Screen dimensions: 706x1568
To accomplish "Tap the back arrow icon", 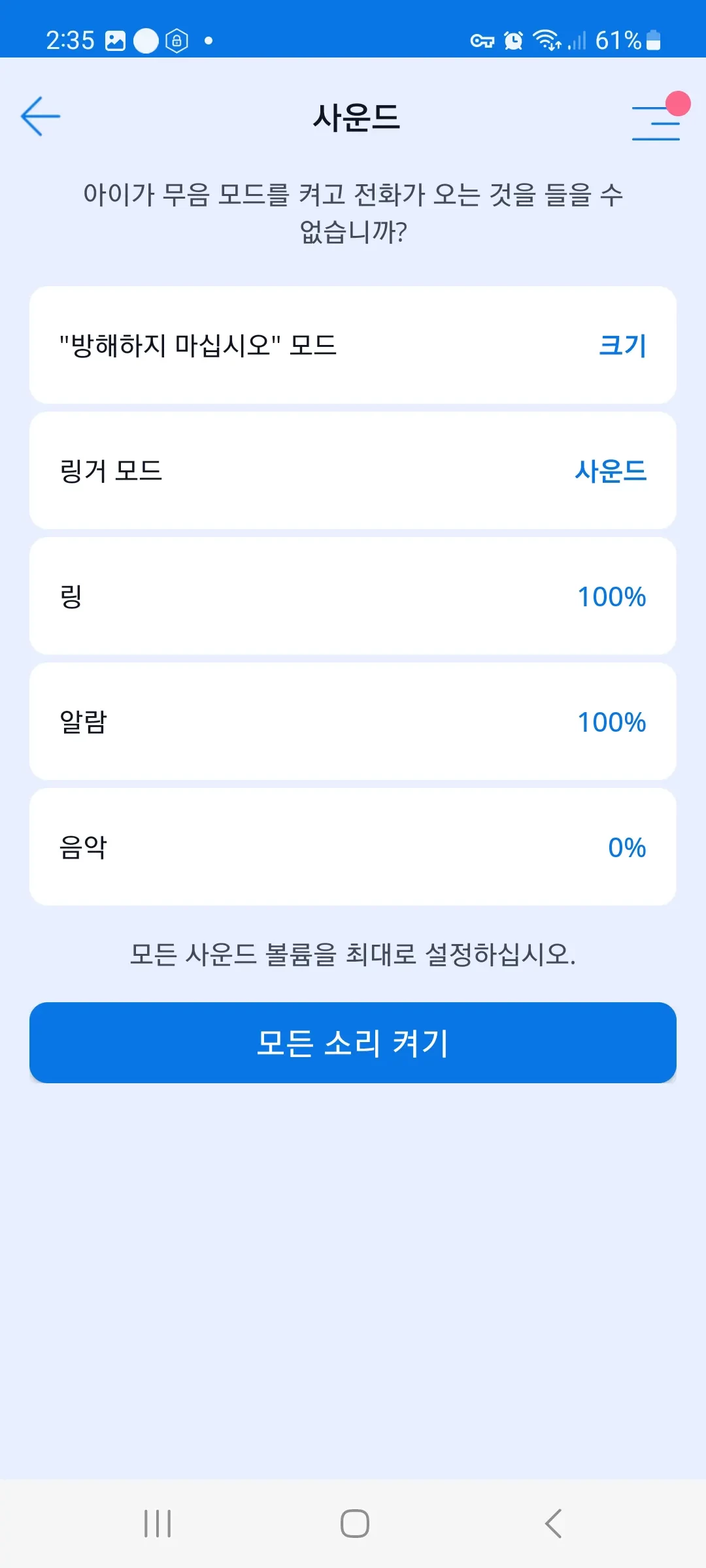I will [x=41, y=117].
